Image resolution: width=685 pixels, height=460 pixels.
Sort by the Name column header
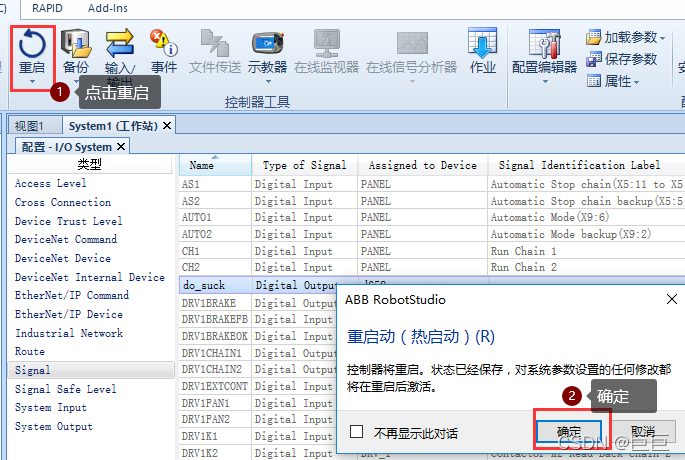tap(215, 165)
